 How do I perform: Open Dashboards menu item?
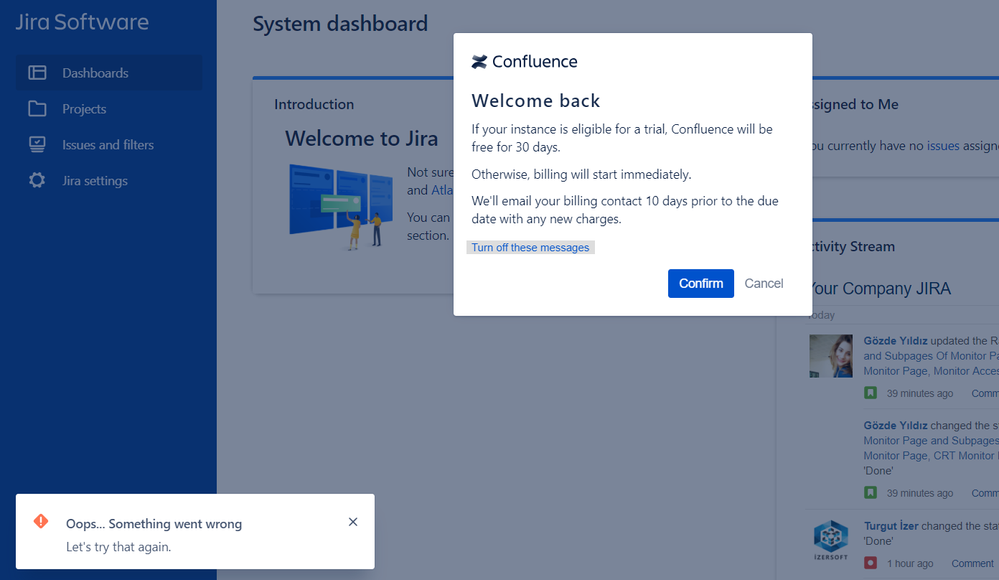click(x=109, y=73)
